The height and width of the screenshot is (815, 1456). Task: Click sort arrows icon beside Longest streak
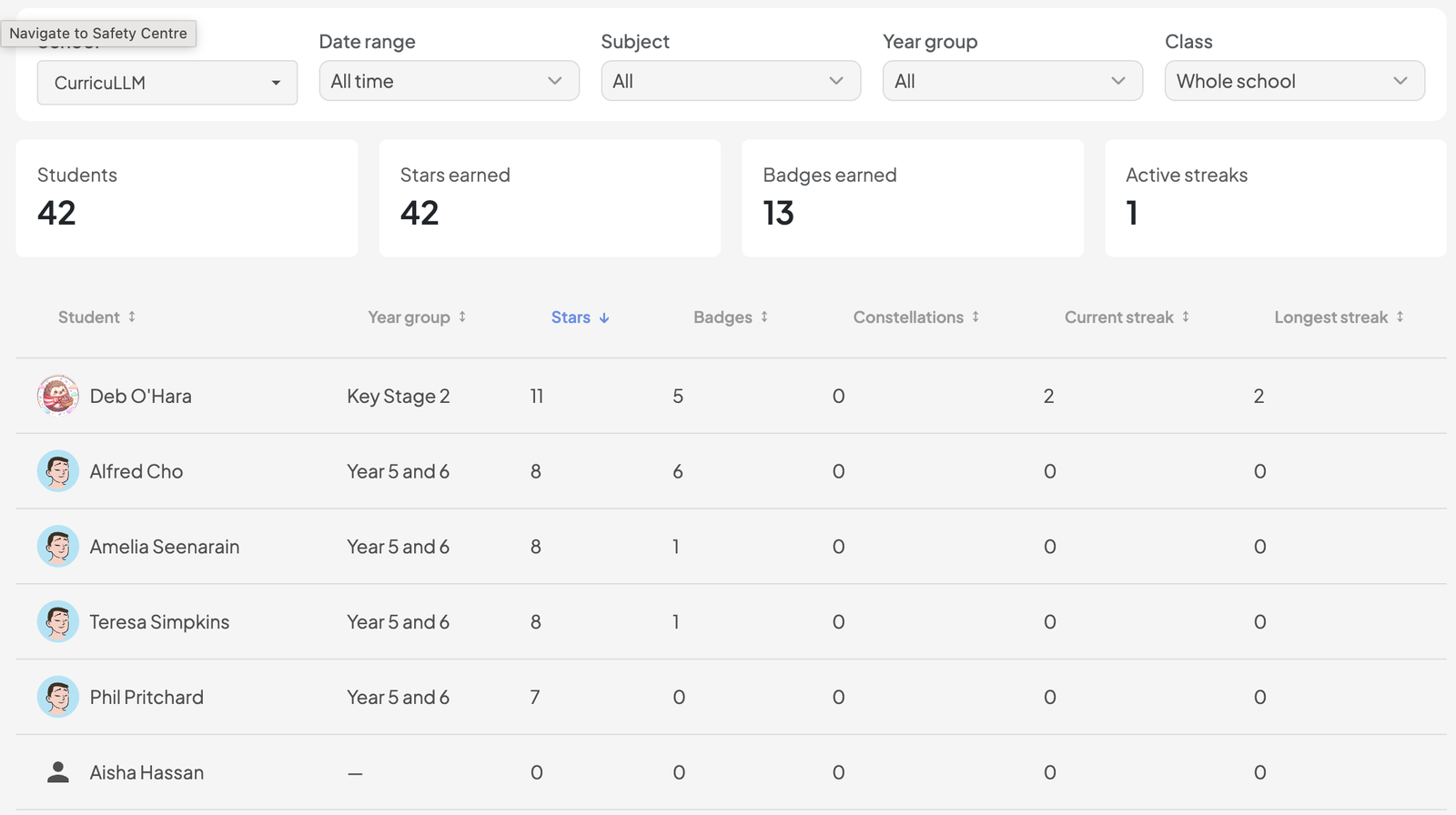[x=1400, y=317]
